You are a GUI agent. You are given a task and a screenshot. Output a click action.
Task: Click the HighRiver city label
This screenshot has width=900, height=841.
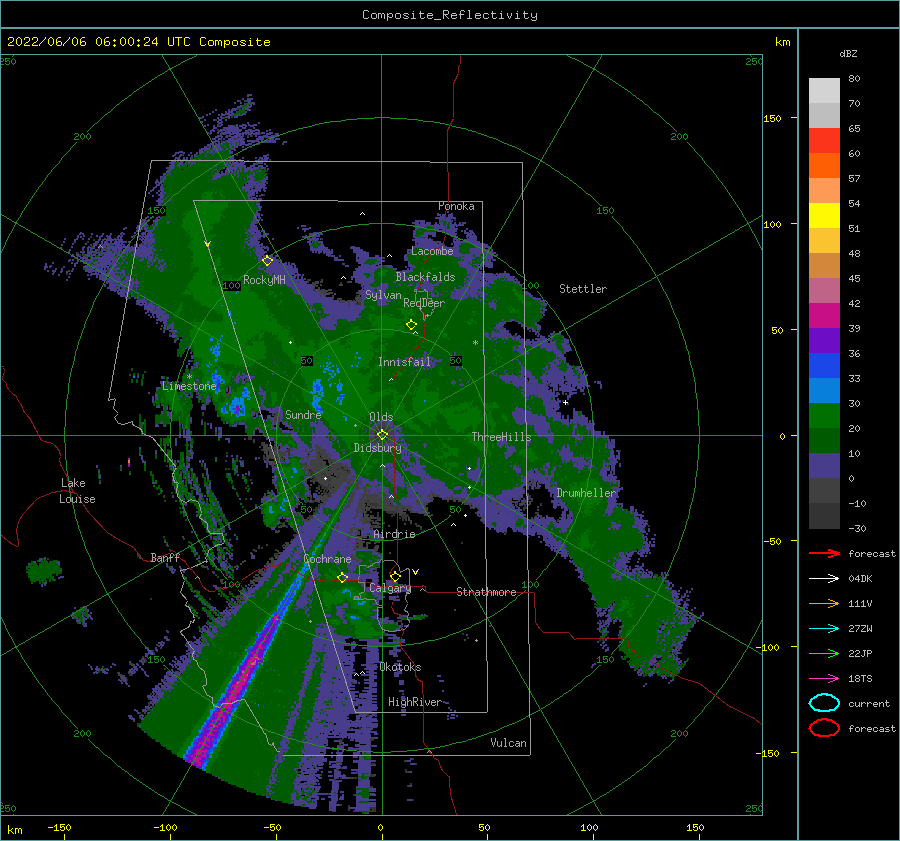coord(414,702)
